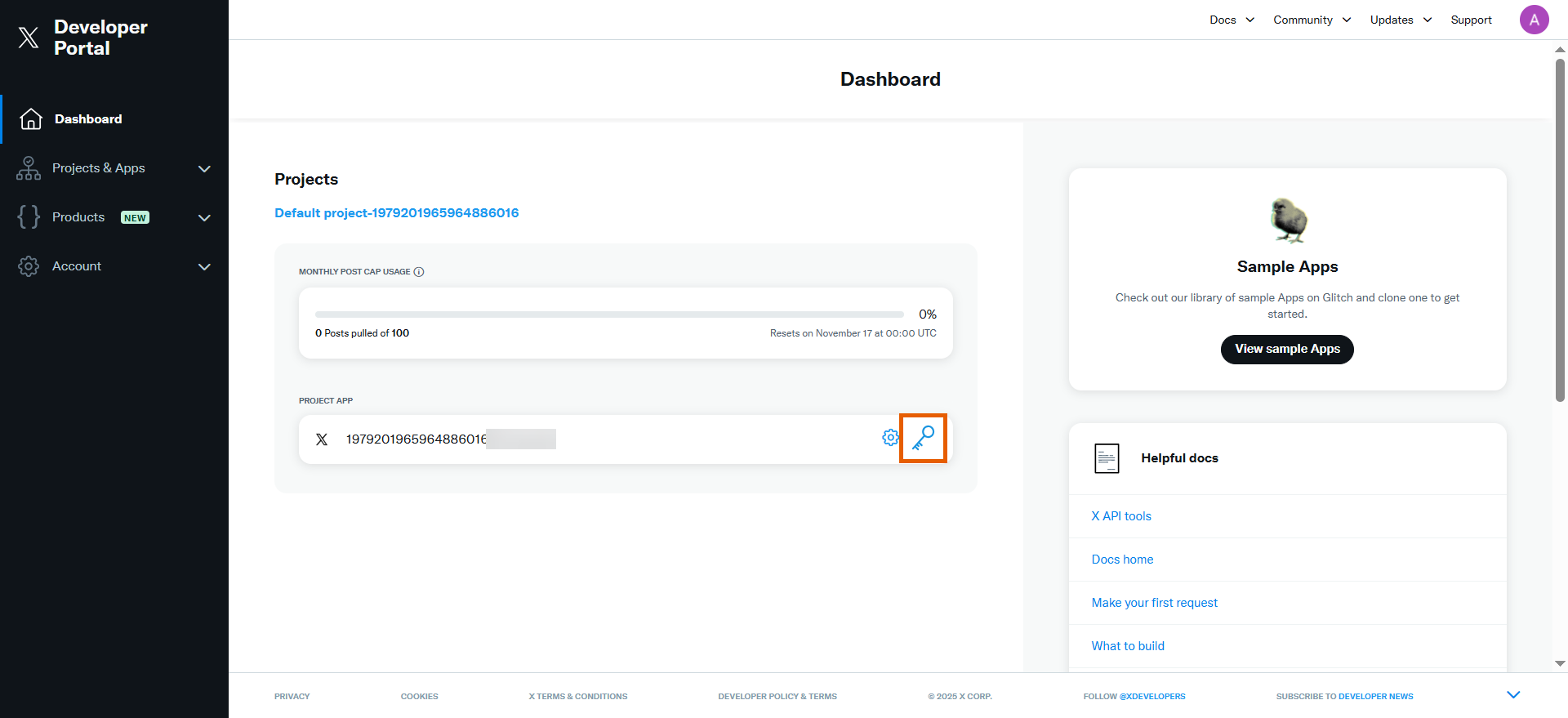This screenshot has height=718, width=1568.
Task: Open Make your first request link
Action: (x=1154, y=603)
